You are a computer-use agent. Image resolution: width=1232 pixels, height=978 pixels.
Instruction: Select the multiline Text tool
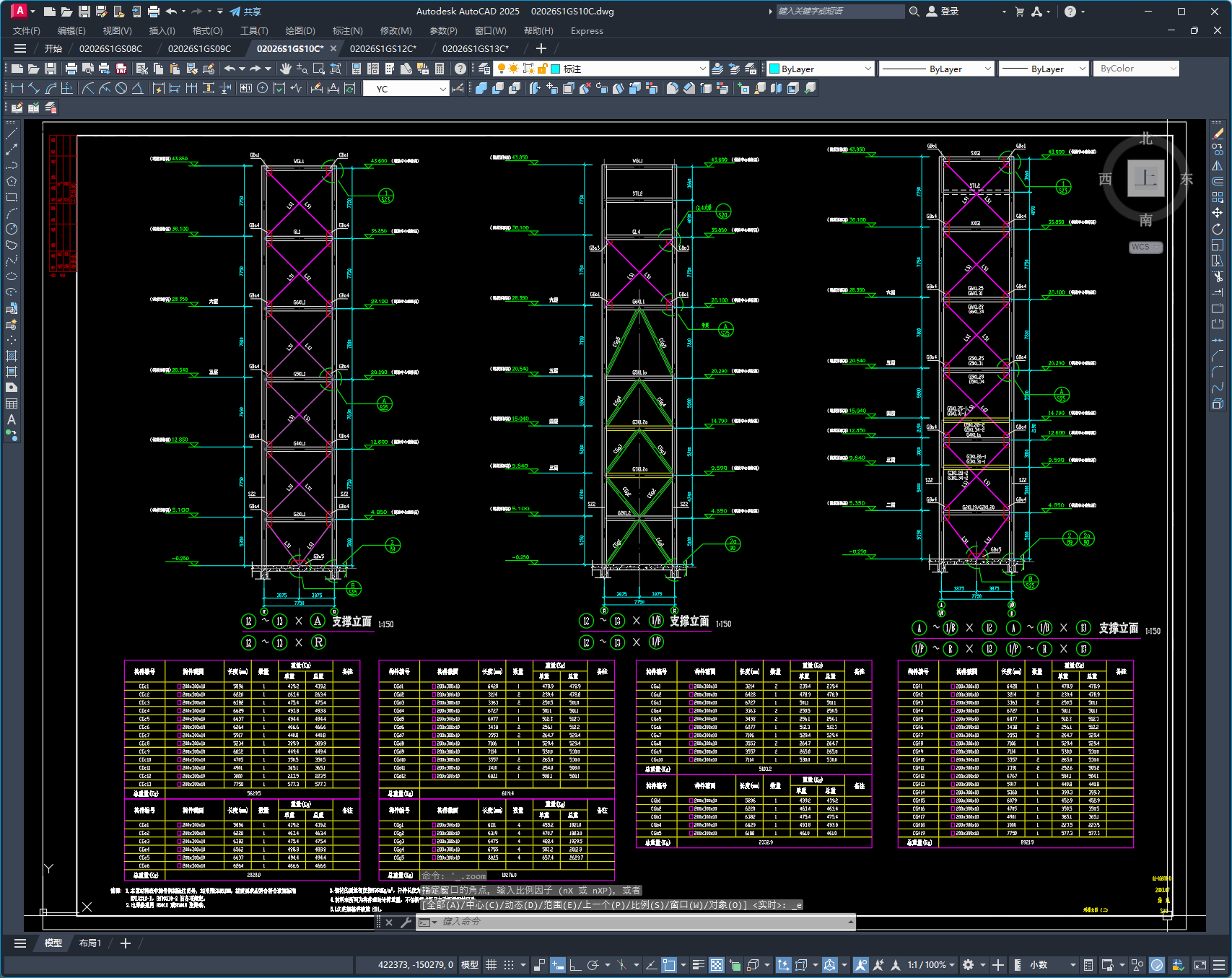pos(12,419)
